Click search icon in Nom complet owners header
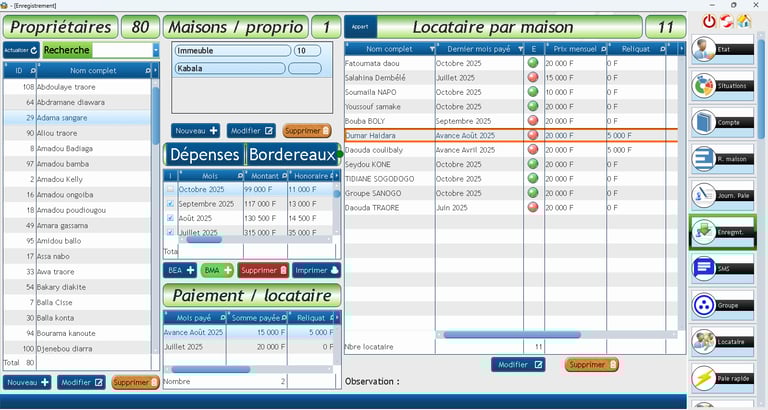Viewport: 768px width, 410px height. 148,71
